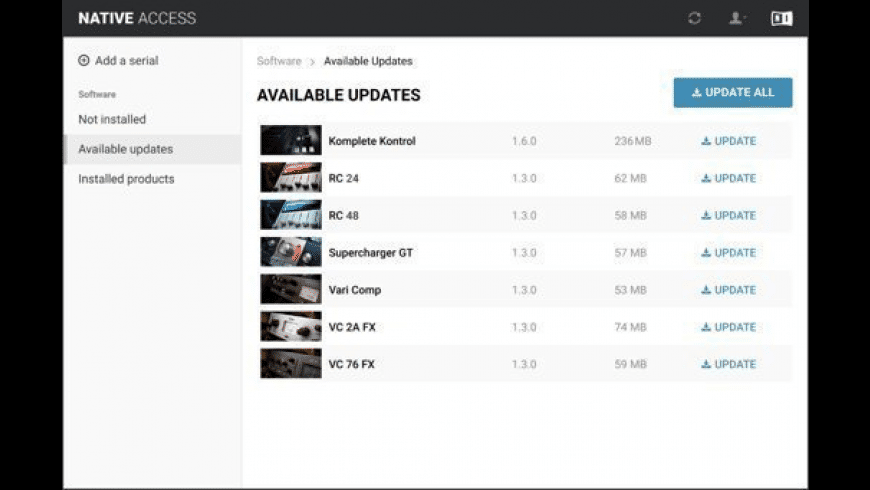Image resolution: width=870 pixels, height=490 pixels.
Task: Update Supercharger GT
Action: coord(729,252)
